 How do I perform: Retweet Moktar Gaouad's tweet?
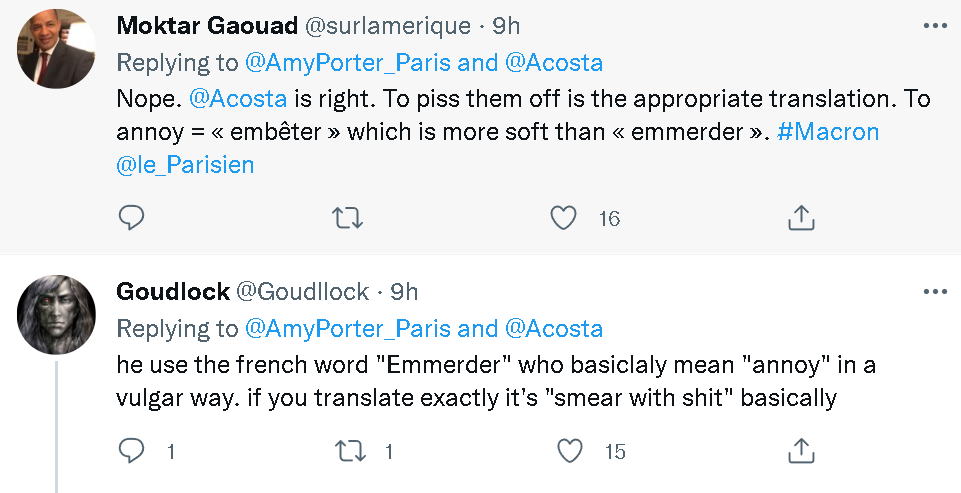click(347, 216)
